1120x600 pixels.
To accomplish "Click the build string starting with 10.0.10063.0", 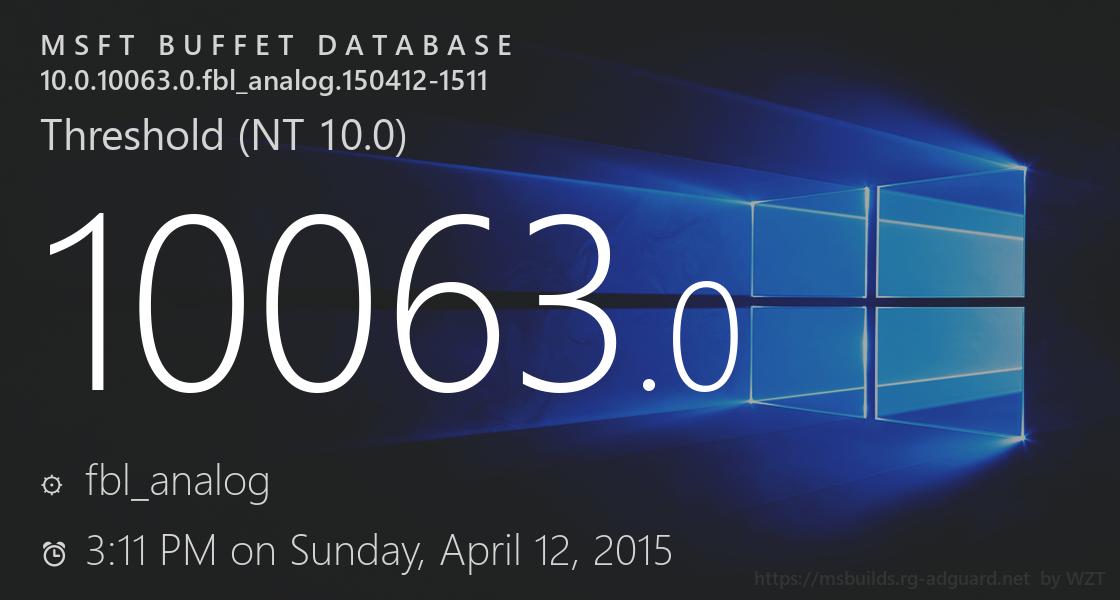I will tap(264, 81).
